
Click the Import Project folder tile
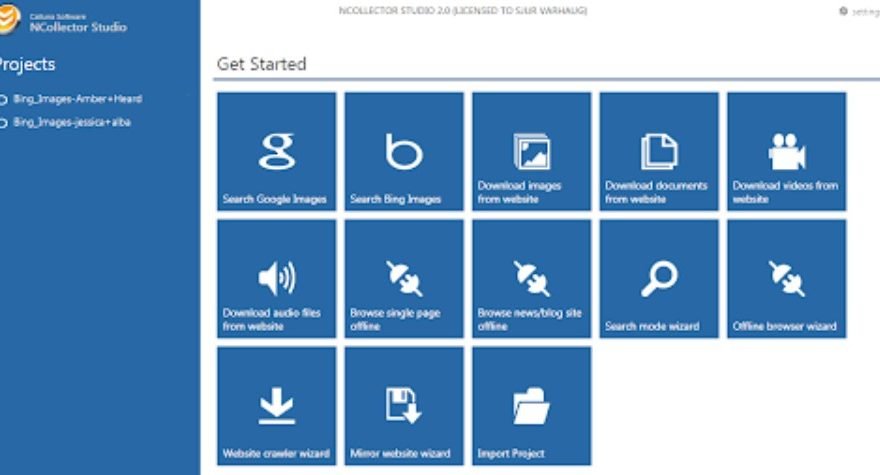click(532, 406)
